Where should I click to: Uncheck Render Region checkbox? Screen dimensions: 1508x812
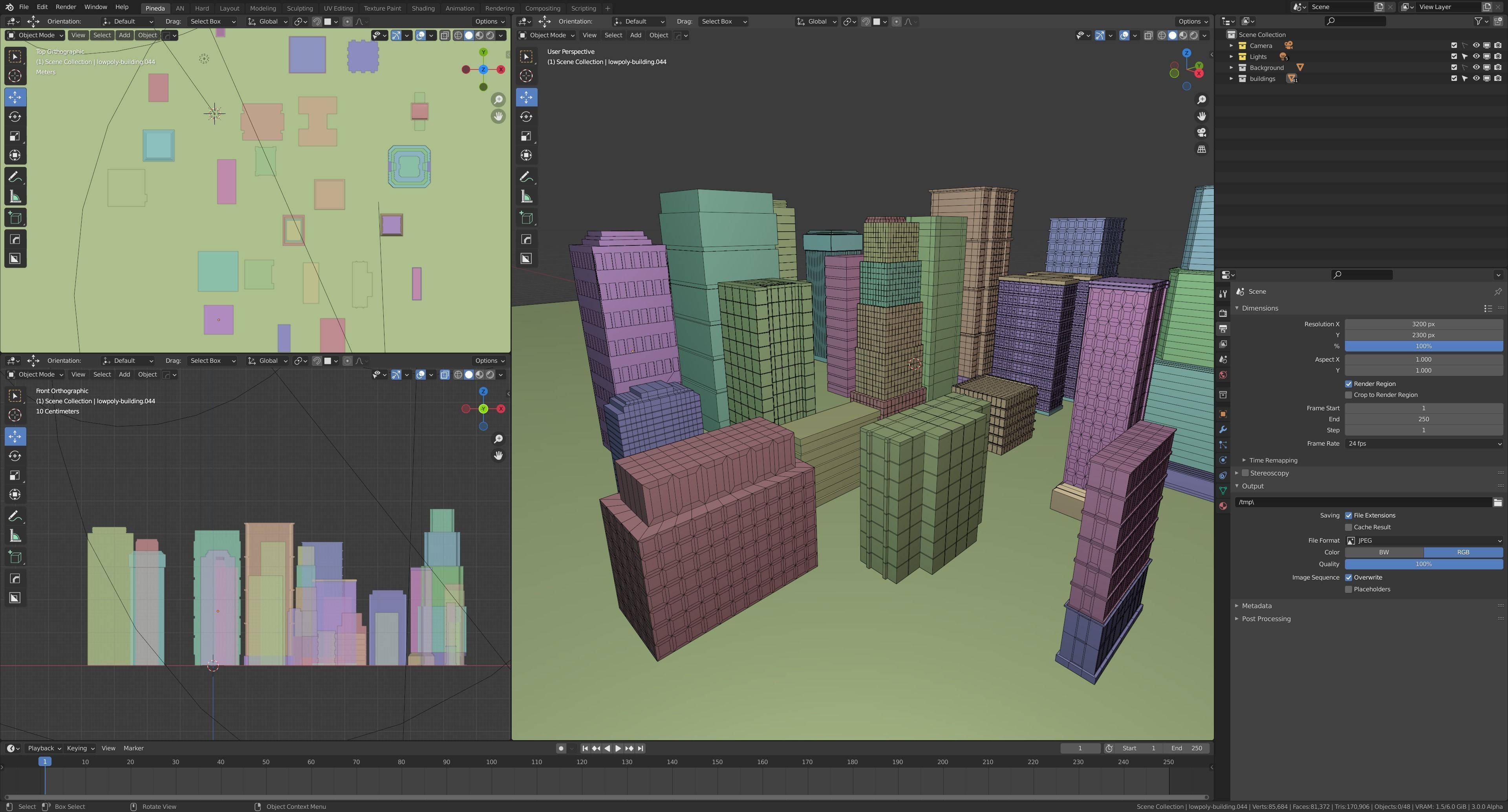click(1348, 384)
